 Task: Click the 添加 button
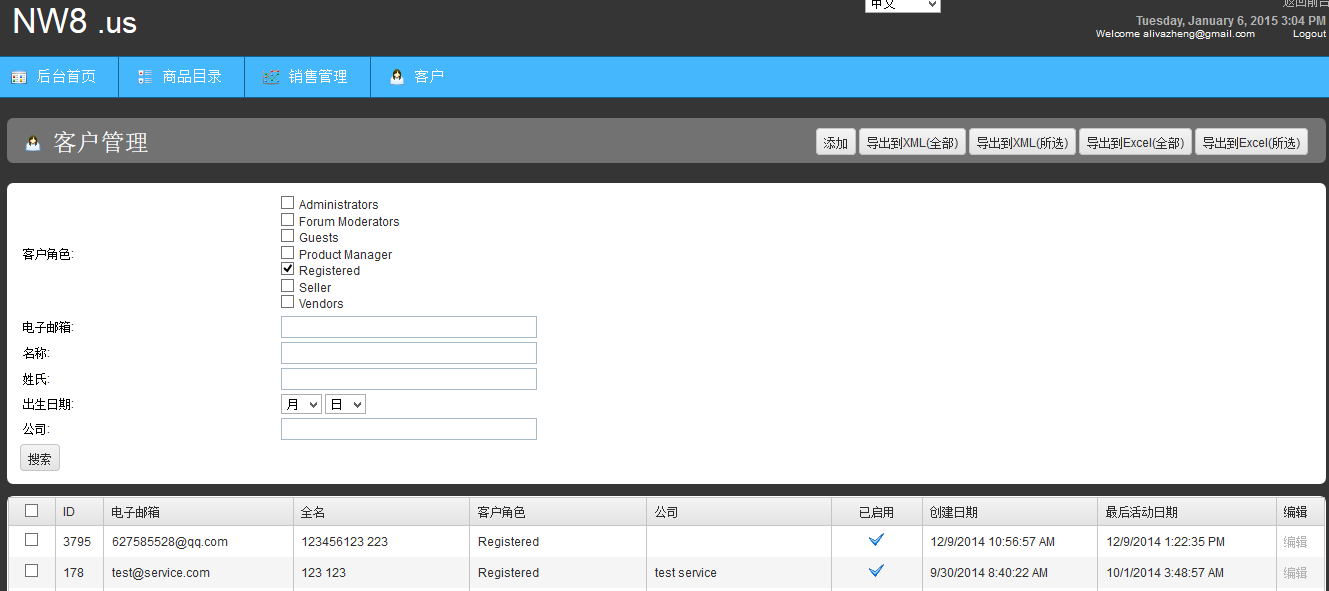click(x=835, y=143)
